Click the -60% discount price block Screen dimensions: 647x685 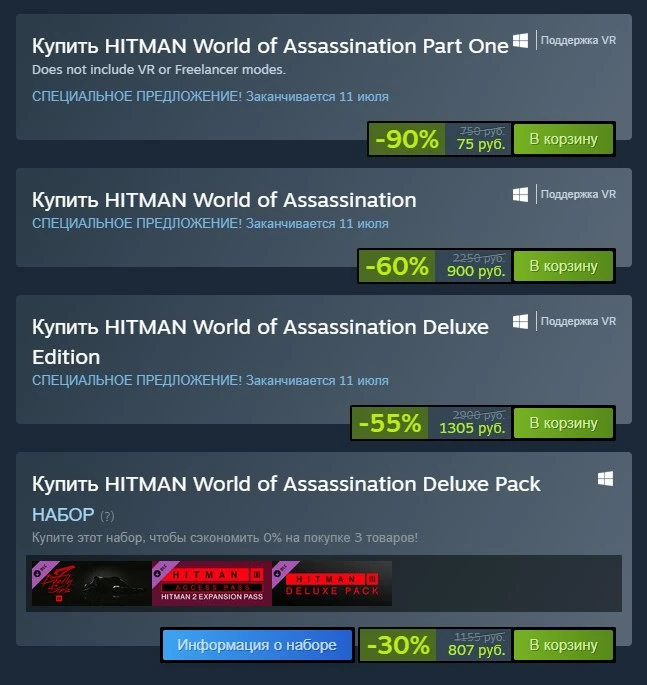click(x=397, y=266)
